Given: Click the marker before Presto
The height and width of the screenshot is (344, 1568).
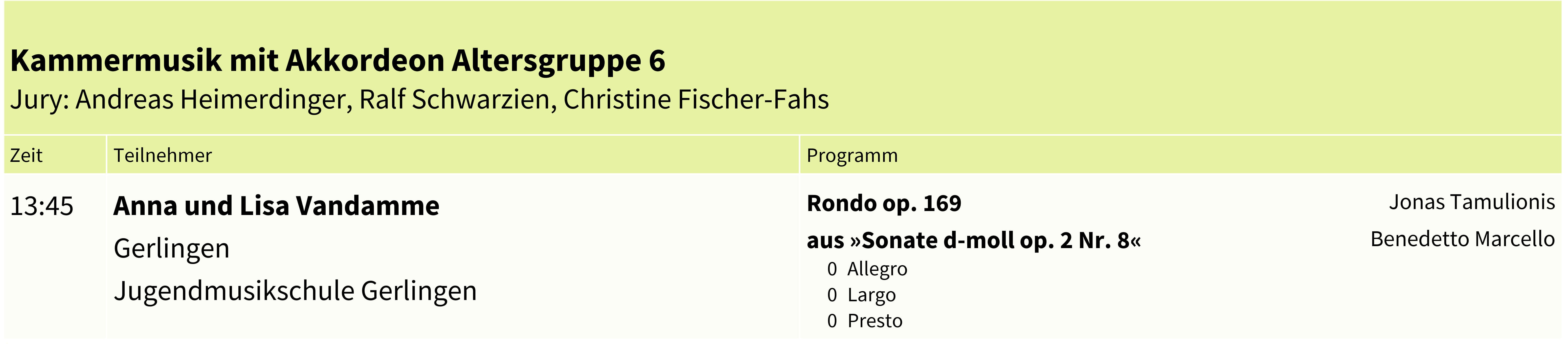Looking at the screenshot, I should click(x=832, y=321).
